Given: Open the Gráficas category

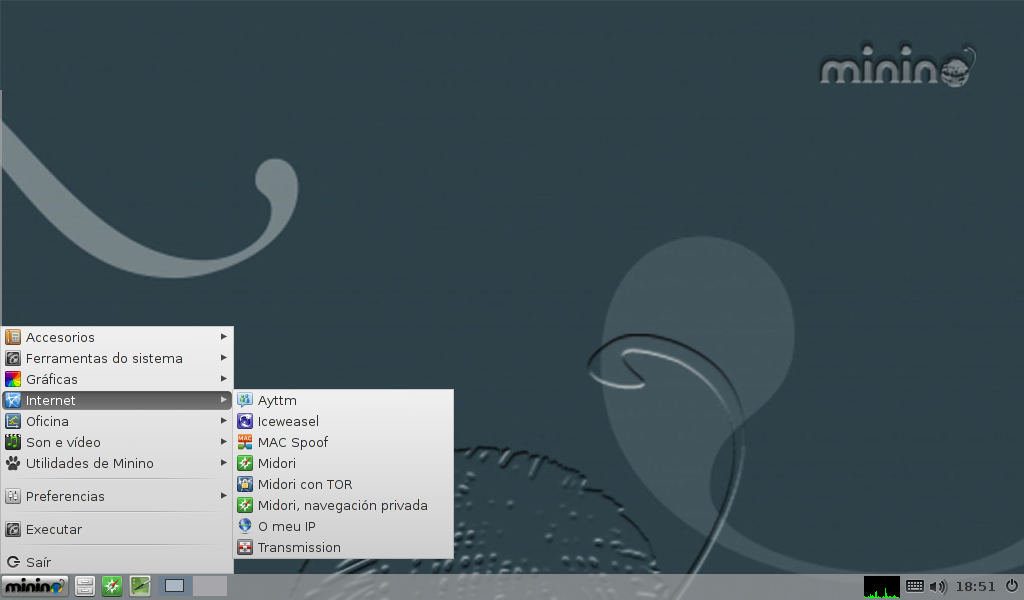Looking at the screenshot, I should click(x=118, y=379).
